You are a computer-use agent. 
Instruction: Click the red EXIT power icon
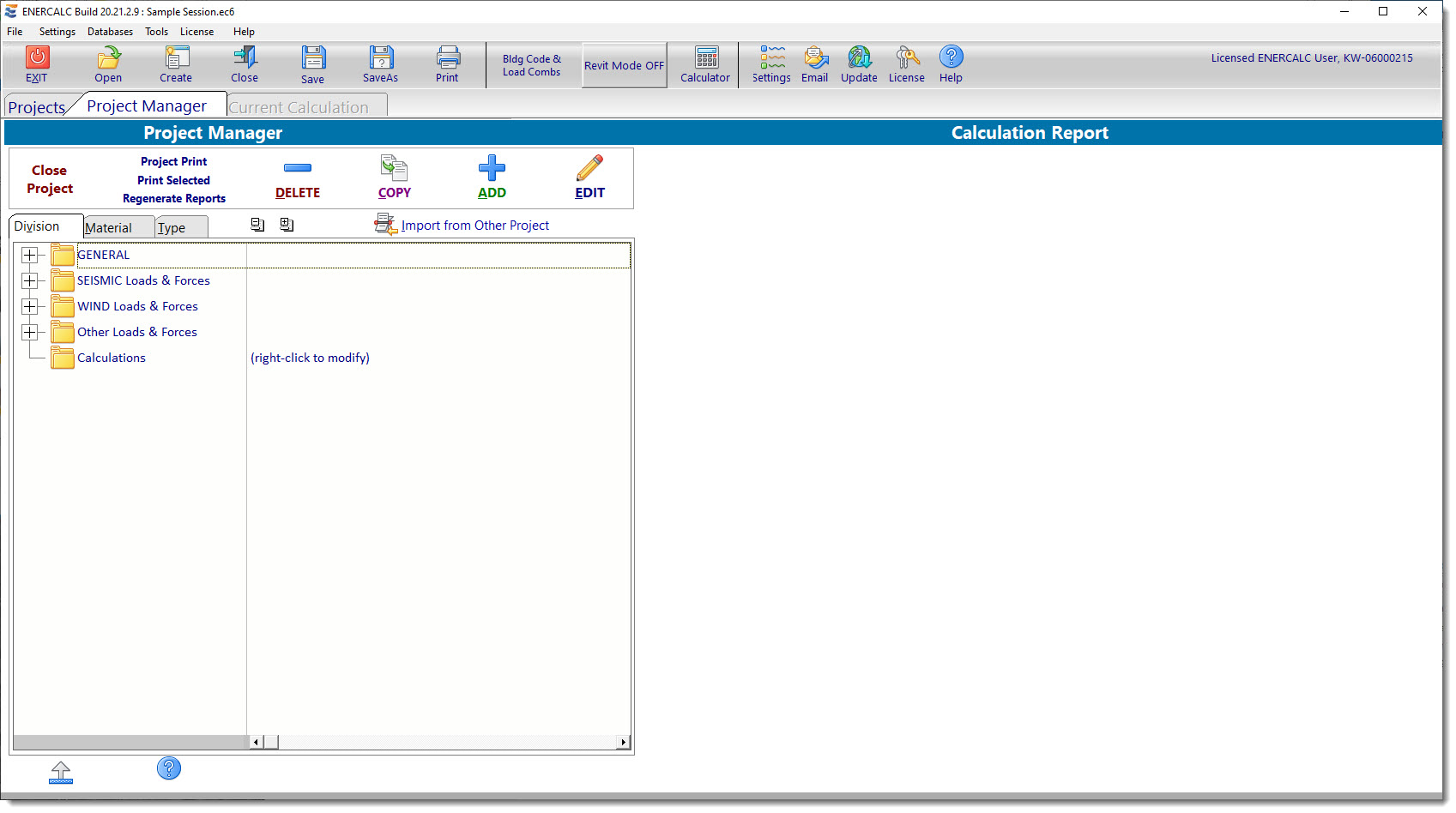(x=37, y=57)
